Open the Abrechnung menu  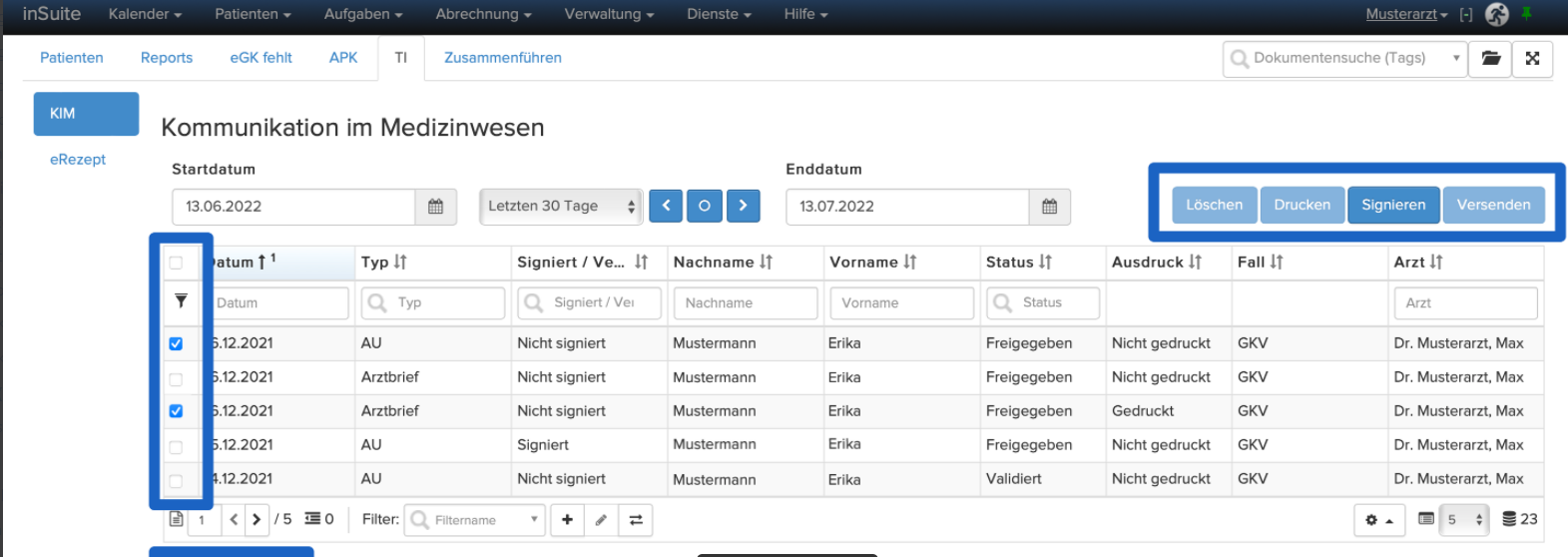coord(483,14)
